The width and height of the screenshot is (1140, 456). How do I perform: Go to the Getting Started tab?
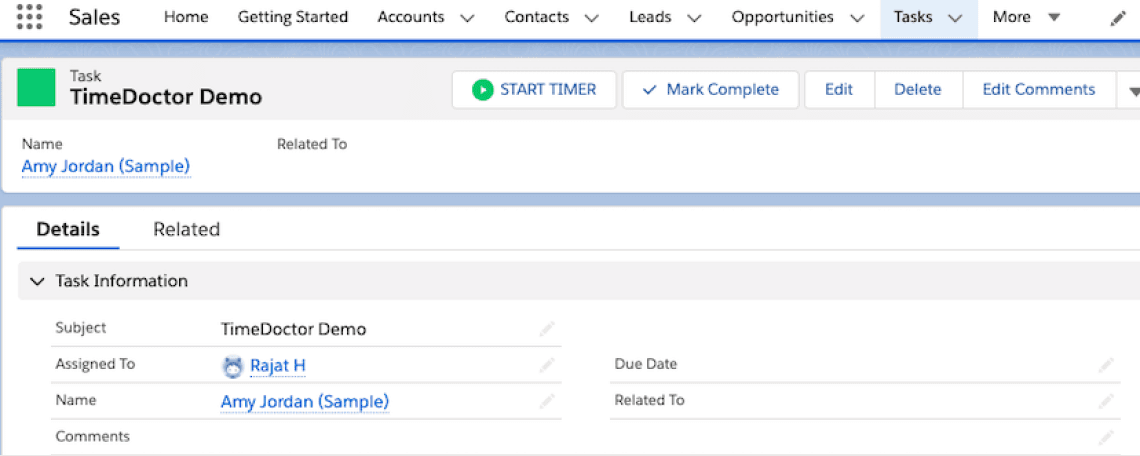click(x=293, y=17)
